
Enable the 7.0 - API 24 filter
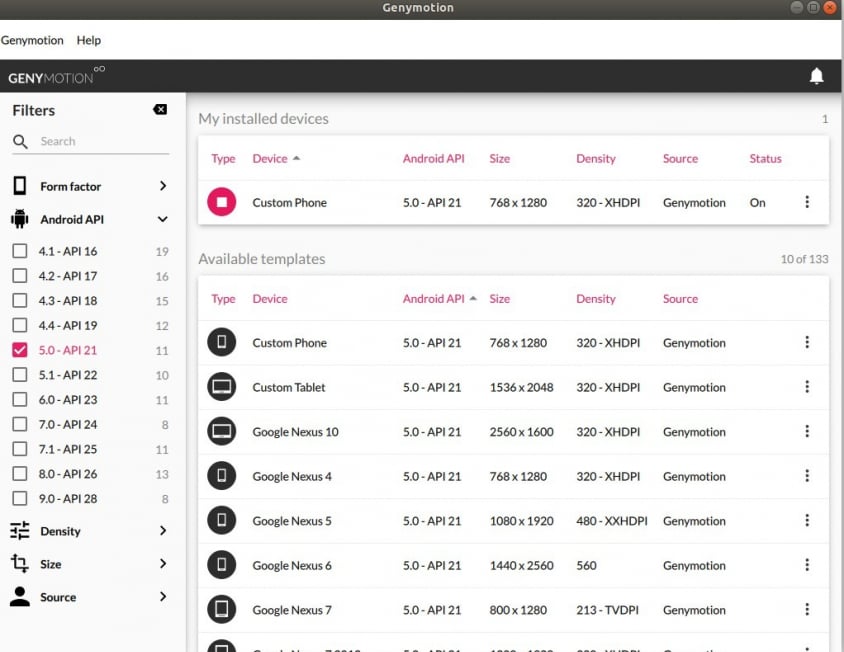(20, 424)
